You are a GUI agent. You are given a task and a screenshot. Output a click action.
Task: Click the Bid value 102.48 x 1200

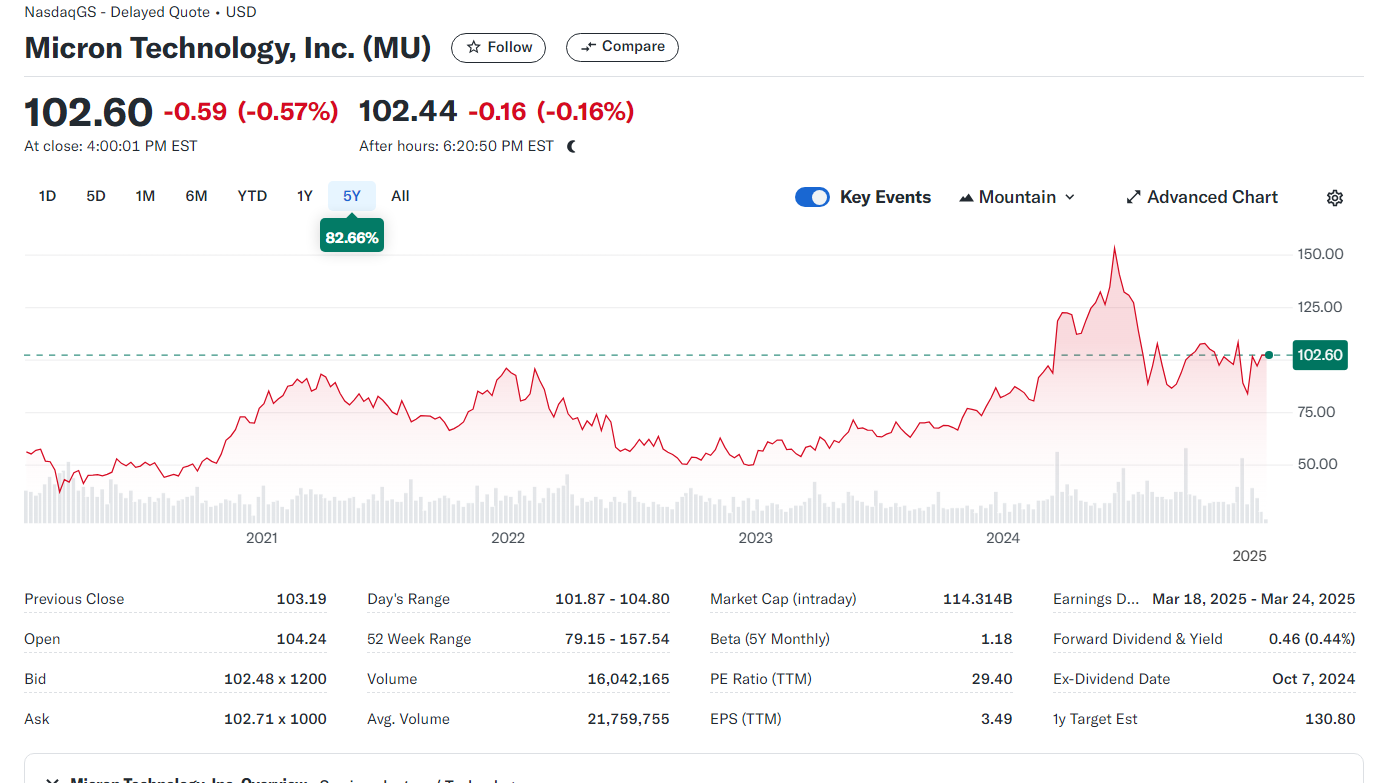coord(275,679)
